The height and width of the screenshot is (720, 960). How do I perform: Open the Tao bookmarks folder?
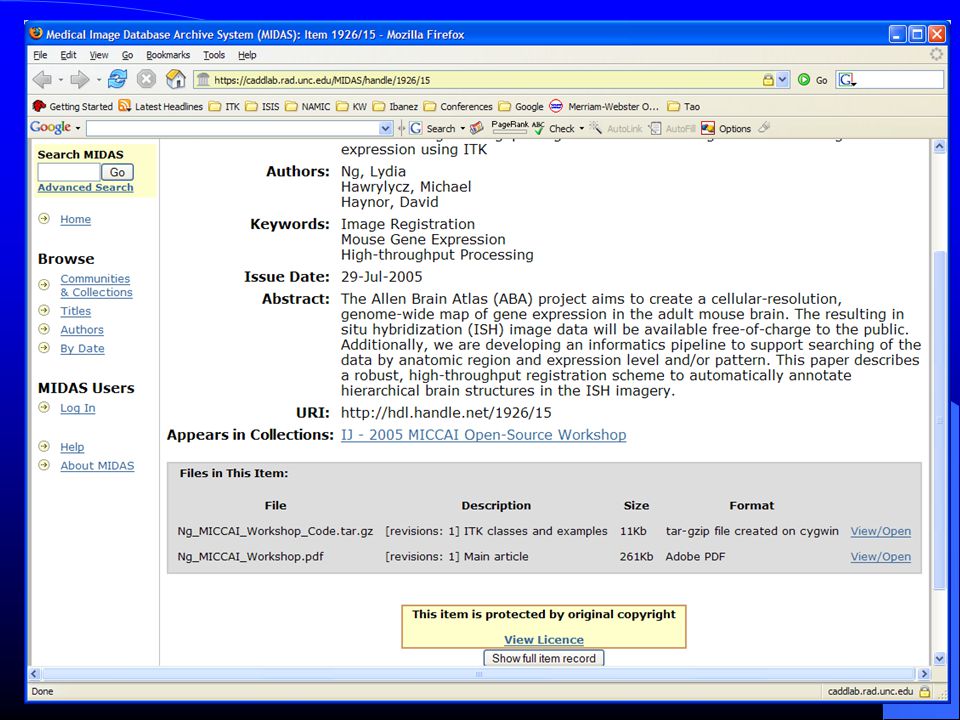(683, 107)
